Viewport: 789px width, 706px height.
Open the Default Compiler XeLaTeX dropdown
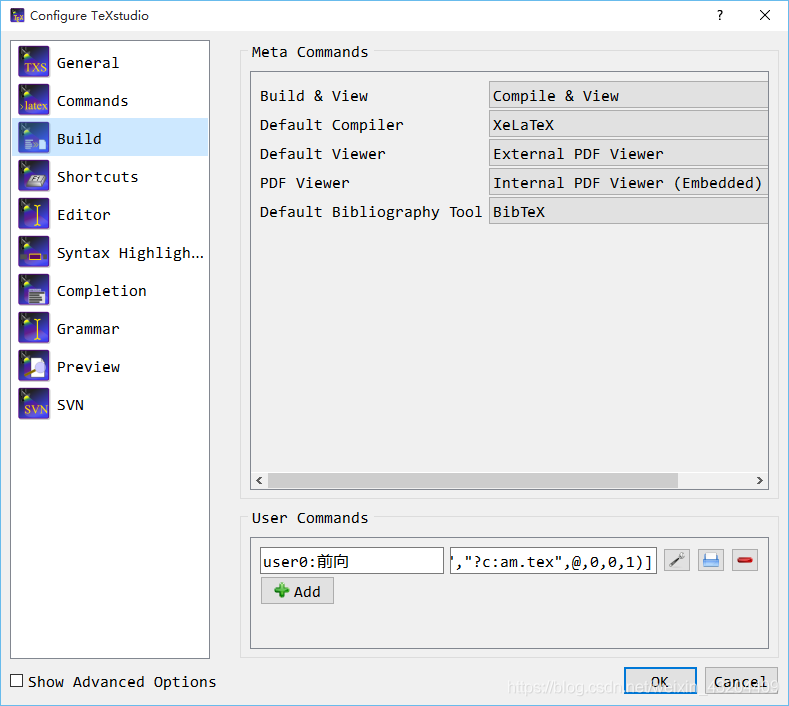coord(628,124)
